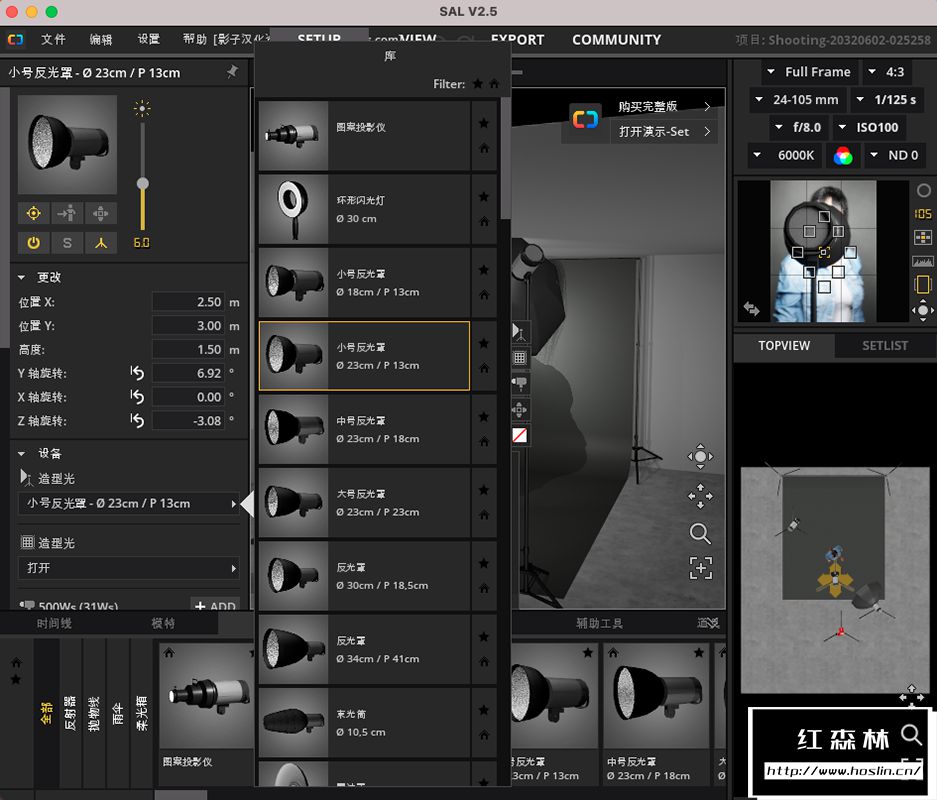This screenshot has width=937, height=800.
Task: Pin the light properties panel
Action: pyautogui.click(x=232, y=72)
